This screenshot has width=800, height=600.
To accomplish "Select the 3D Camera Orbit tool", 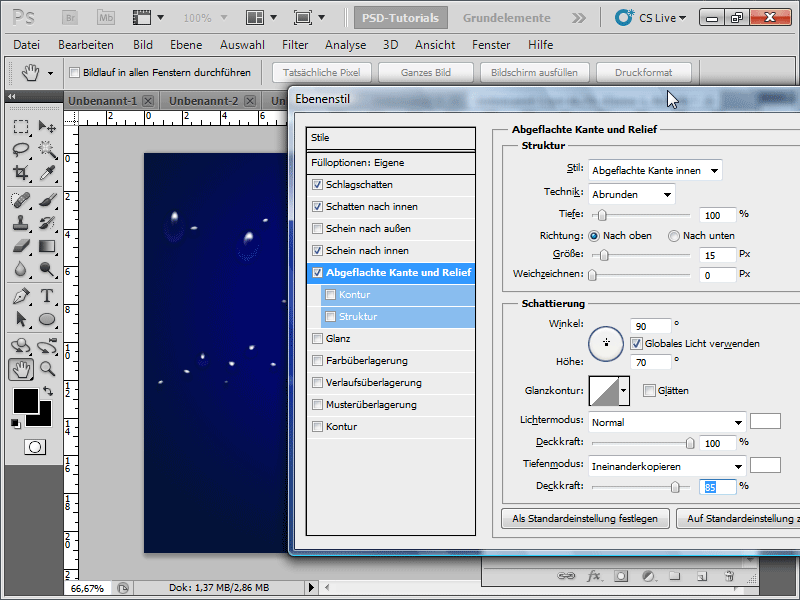I will coord(47,346).
